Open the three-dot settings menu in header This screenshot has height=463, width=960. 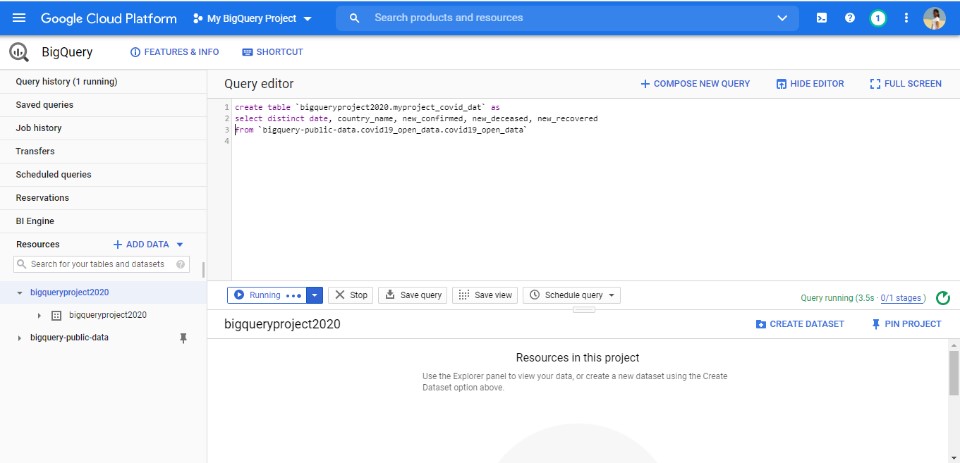(906, 18)
